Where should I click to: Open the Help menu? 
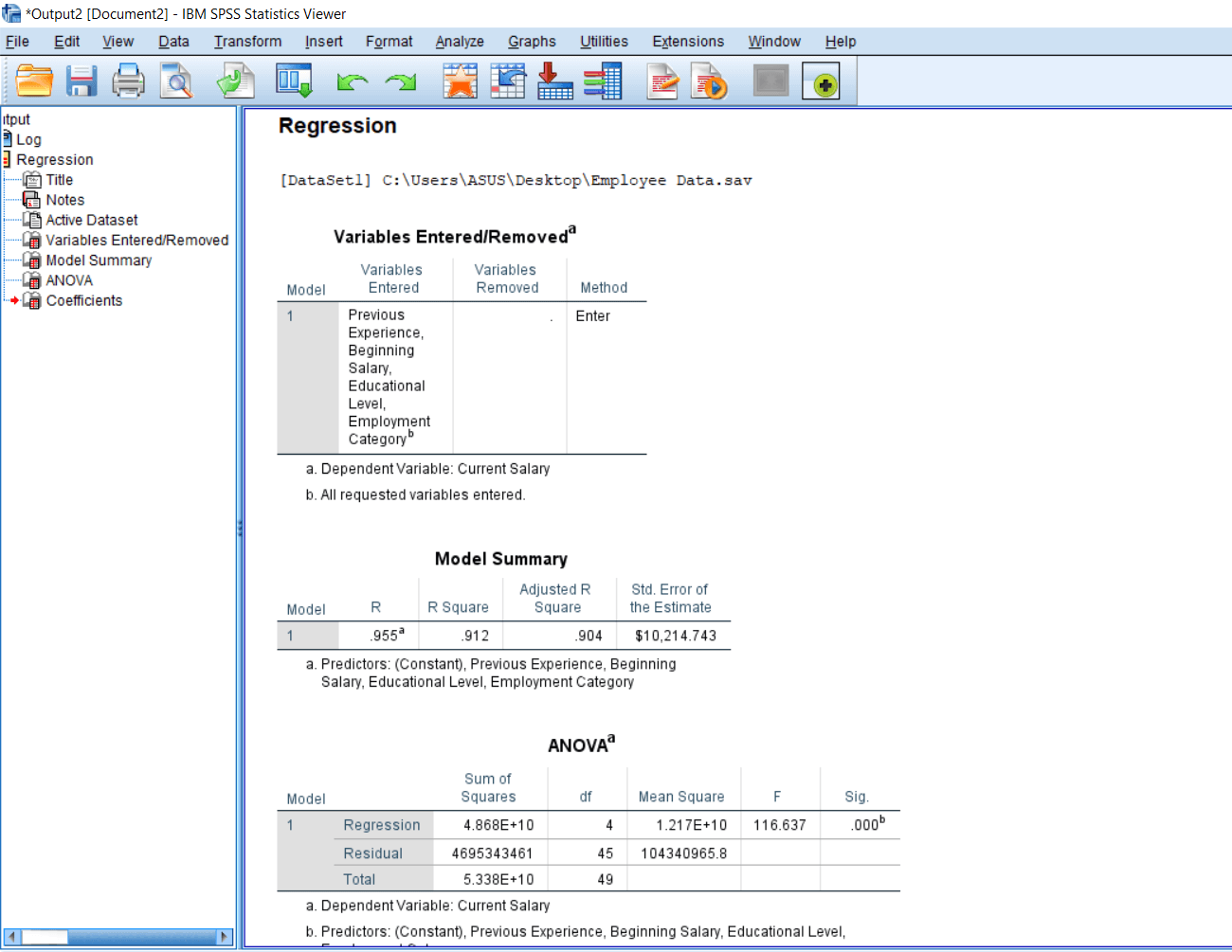841,42
